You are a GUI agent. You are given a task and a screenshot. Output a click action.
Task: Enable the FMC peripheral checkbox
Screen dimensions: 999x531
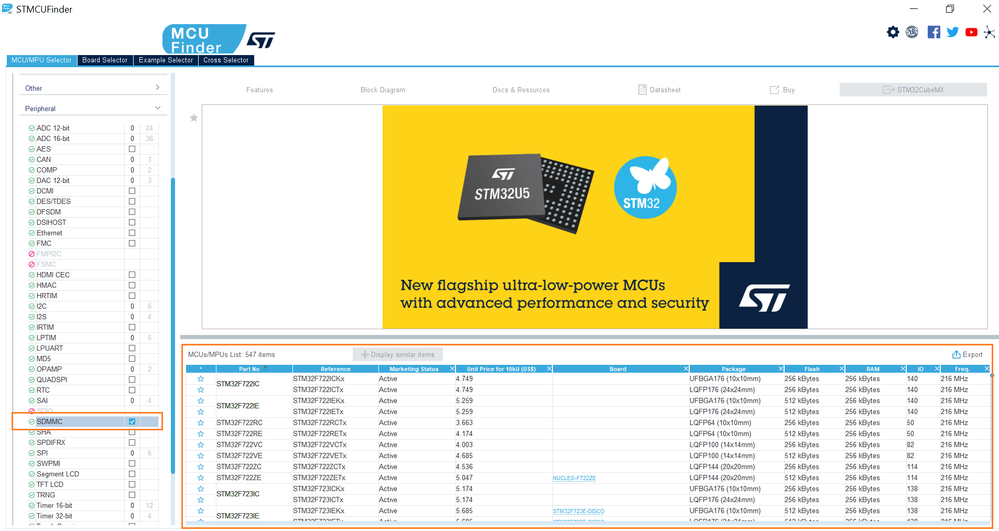132,243
